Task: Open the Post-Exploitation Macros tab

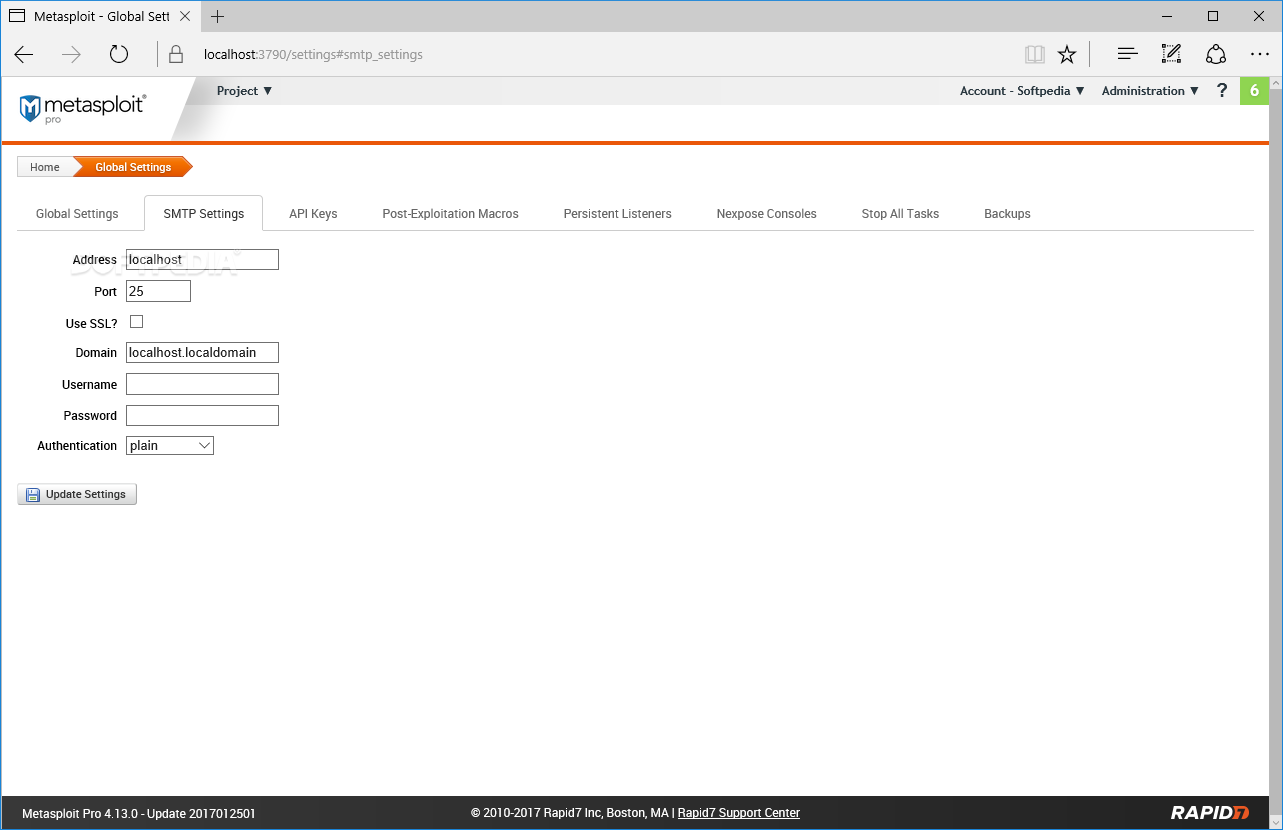Action: pyautogui.click(x=450, y=214)
